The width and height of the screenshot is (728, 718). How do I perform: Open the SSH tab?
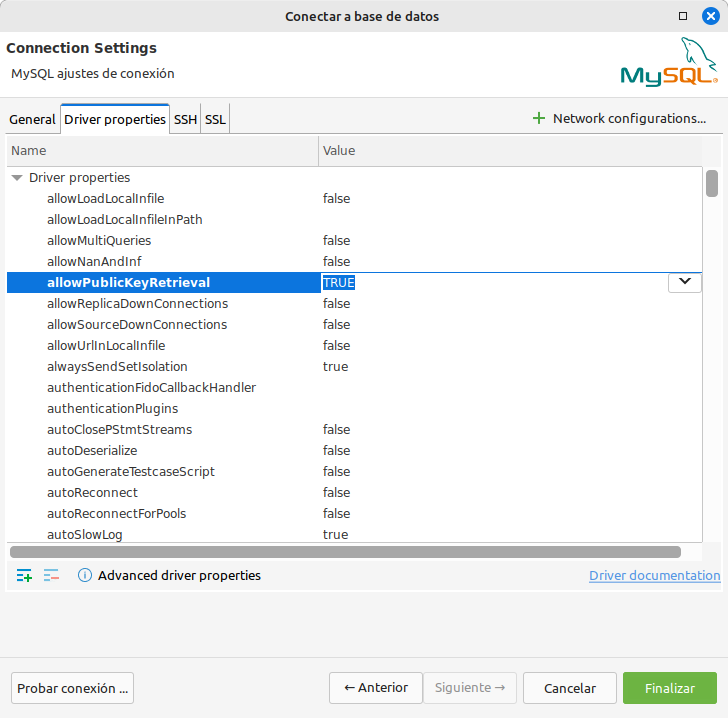[185, 119]
